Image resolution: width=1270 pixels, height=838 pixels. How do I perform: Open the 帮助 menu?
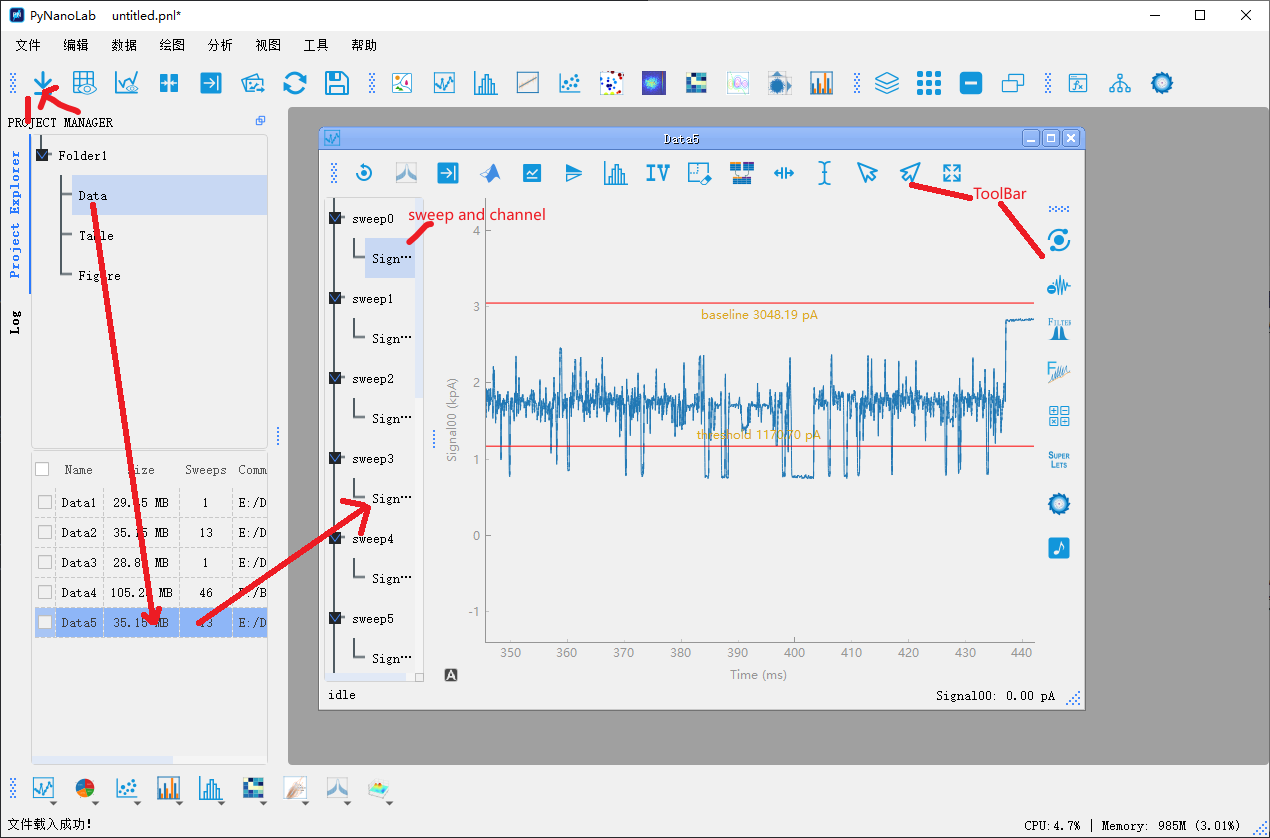364,45
